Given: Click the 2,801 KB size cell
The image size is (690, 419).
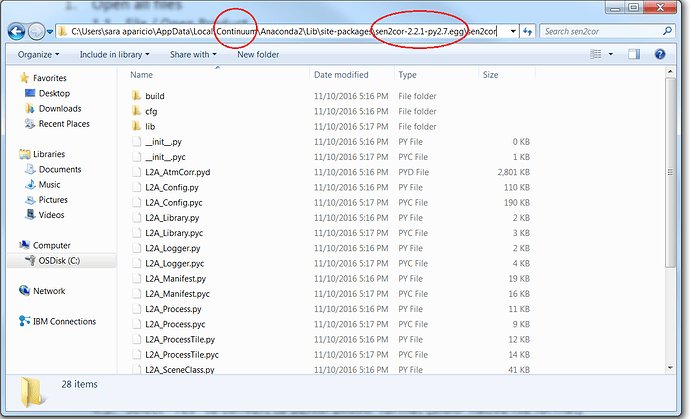Looking at the screenshot, I should (x=514, y=172).
